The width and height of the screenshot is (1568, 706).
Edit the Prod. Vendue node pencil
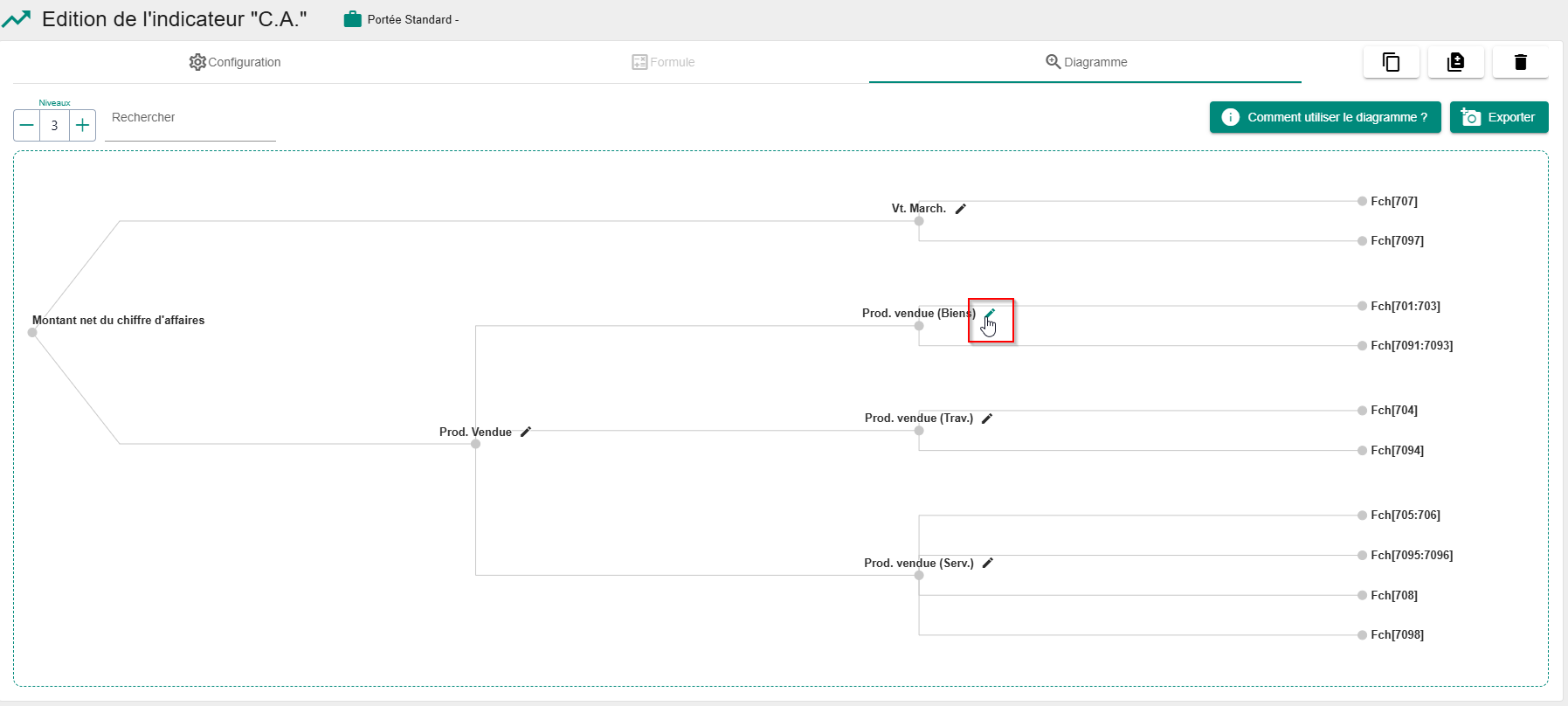click(525, 432)
